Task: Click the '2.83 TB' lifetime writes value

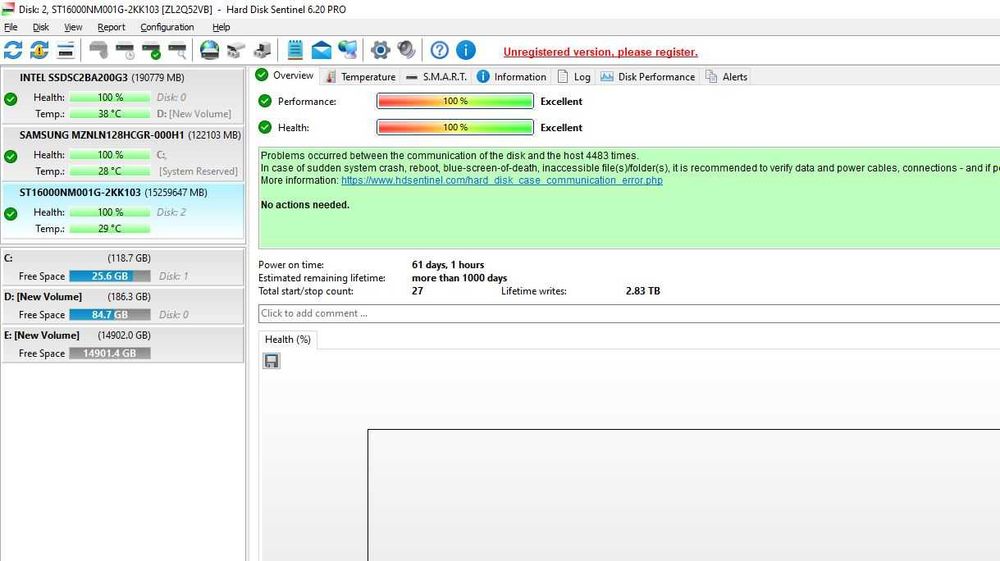Action: 643,291
